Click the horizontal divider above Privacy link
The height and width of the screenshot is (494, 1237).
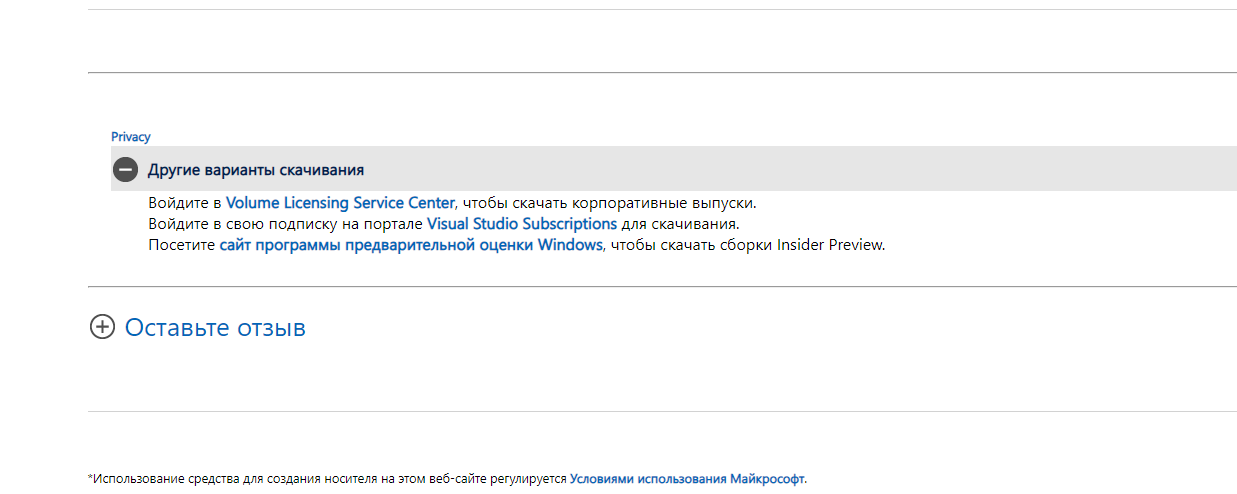point(662,72)
